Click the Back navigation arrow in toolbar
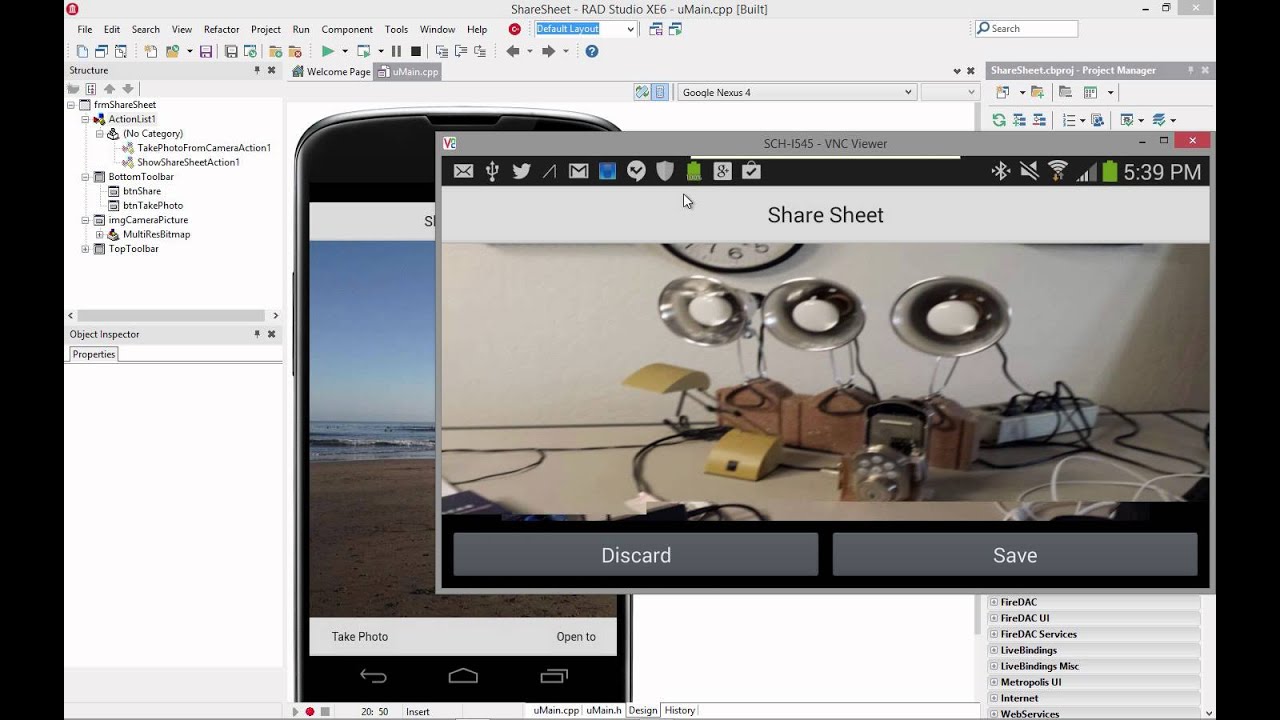Image resolution: width=1280 pixels, height=720 pixels. 513,51
